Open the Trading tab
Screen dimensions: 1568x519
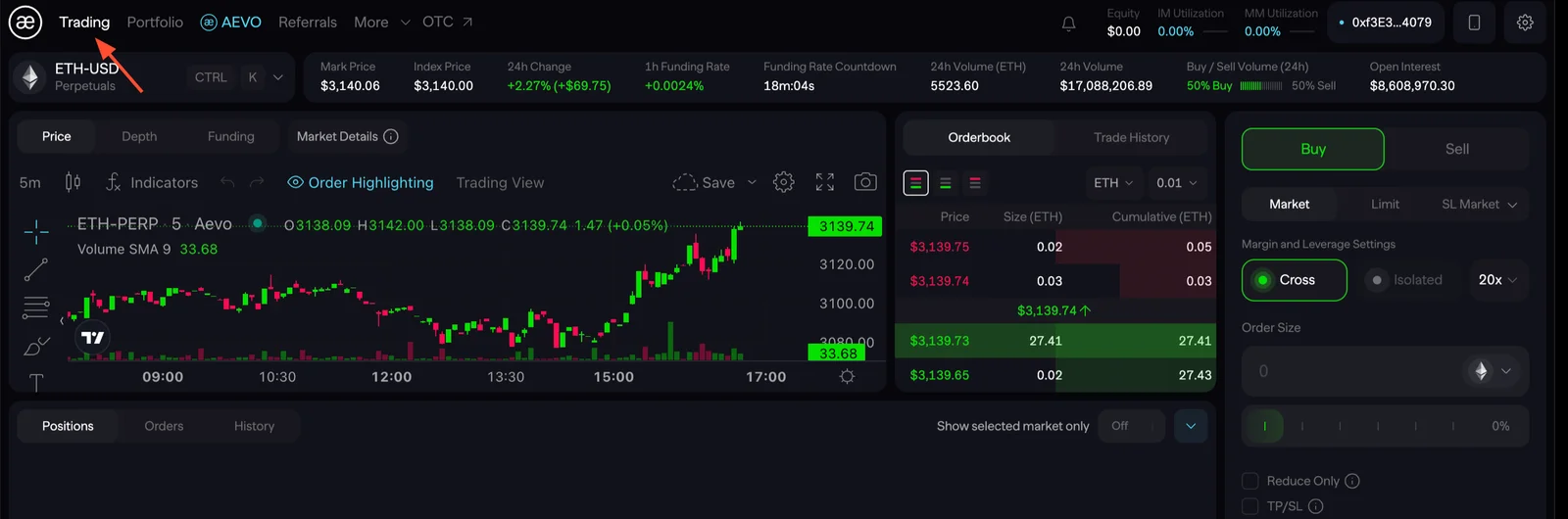[x=84, y=22]
